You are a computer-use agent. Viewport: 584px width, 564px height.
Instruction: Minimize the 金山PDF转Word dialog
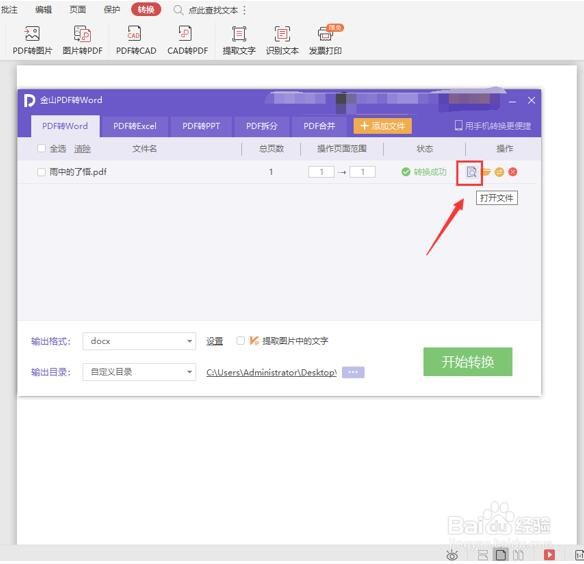pos(512,101)
